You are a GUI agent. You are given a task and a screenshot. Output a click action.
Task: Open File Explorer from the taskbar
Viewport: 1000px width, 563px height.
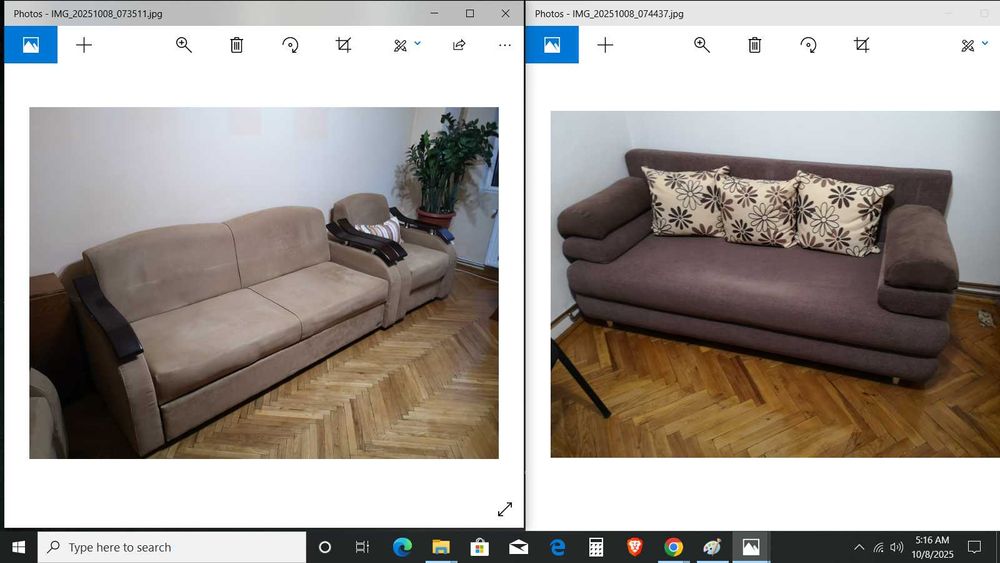441,547
